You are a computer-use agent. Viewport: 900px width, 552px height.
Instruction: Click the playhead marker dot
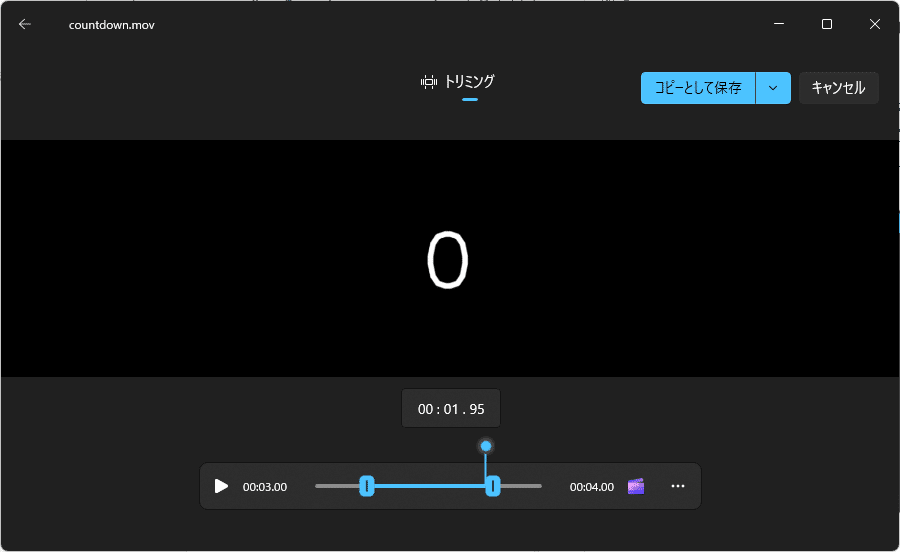[x=486, y=446]
